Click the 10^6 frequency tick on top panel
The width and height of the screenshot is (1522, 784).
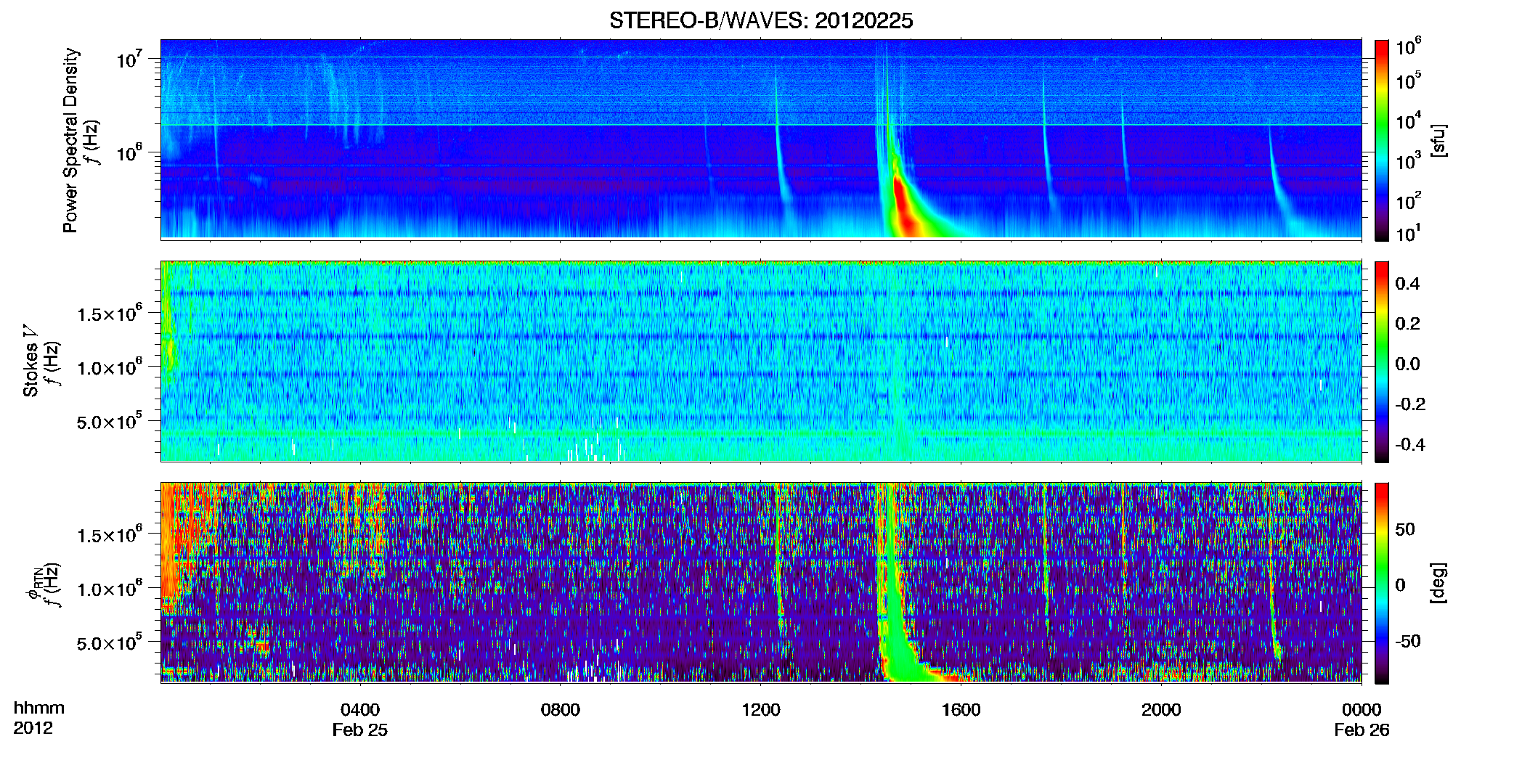[129, 152]
